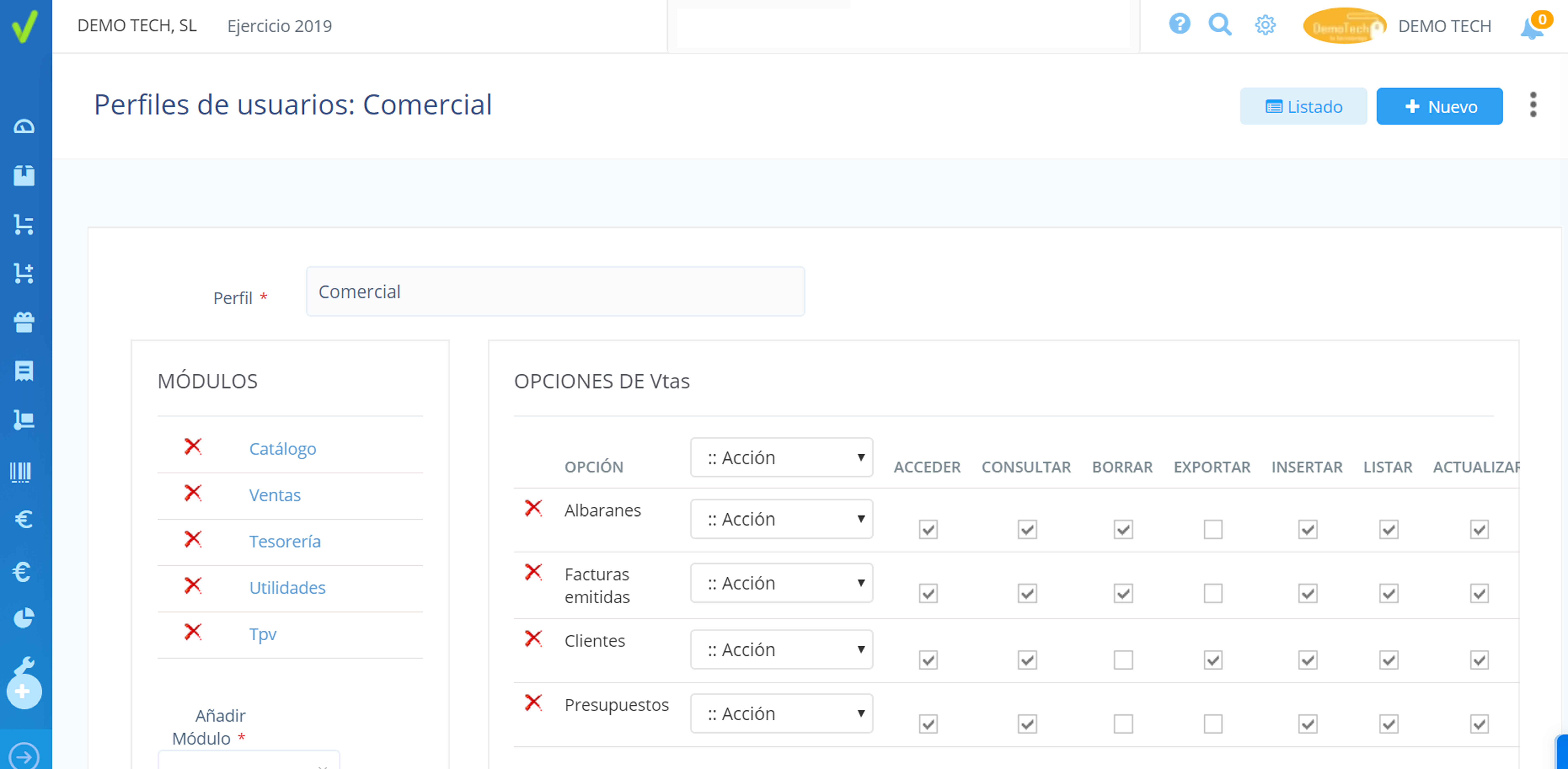Remove the Tesorería module with red X
This screenshot has width=1568, height=769.
(x=193, y=539)
